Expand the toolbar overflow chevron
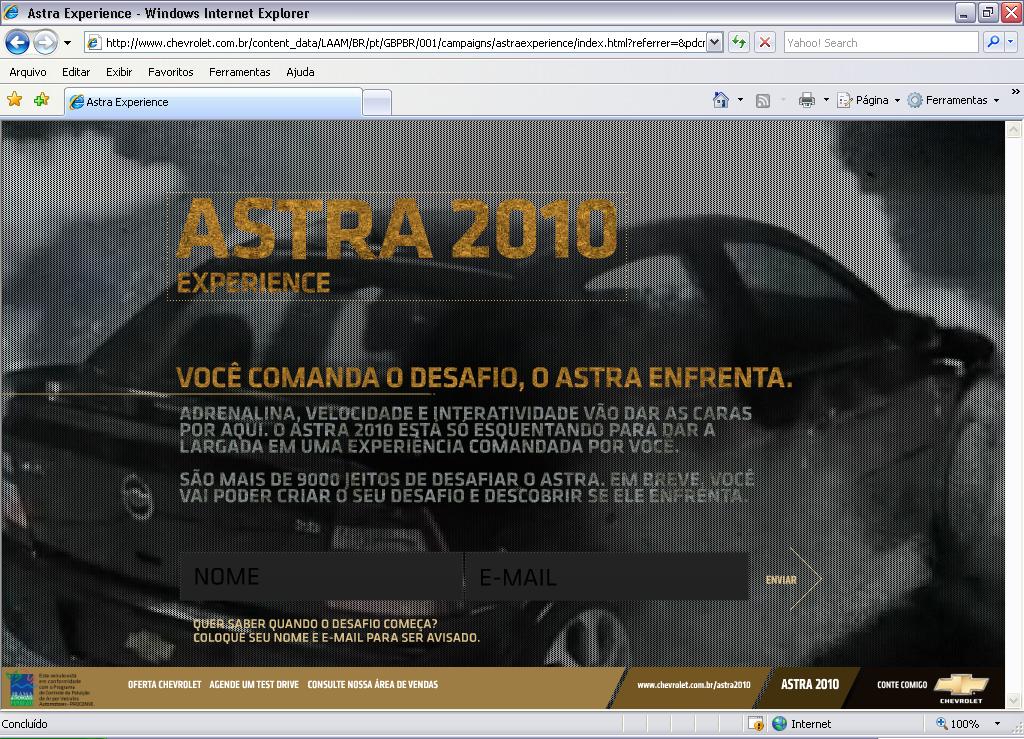Screen dimensions: 1024x739 coord(1016,92)
